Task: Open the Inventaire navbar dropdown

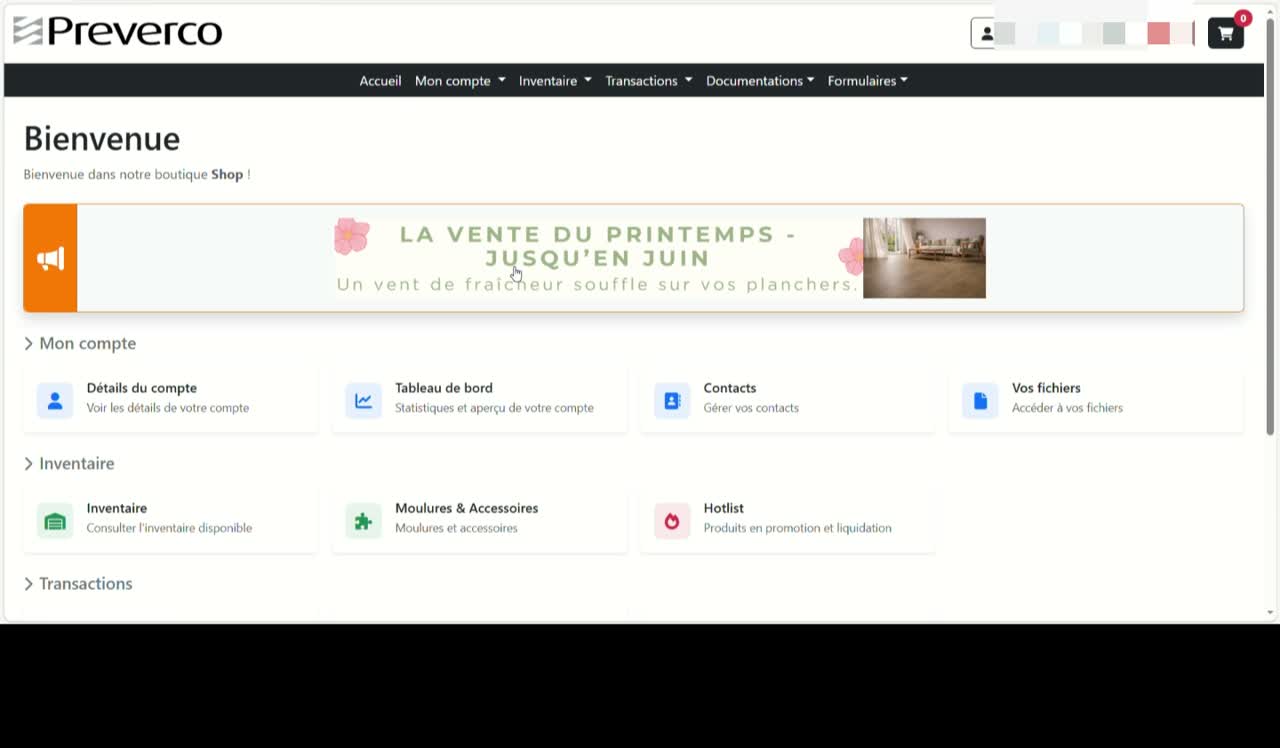Action: point(555,81)
